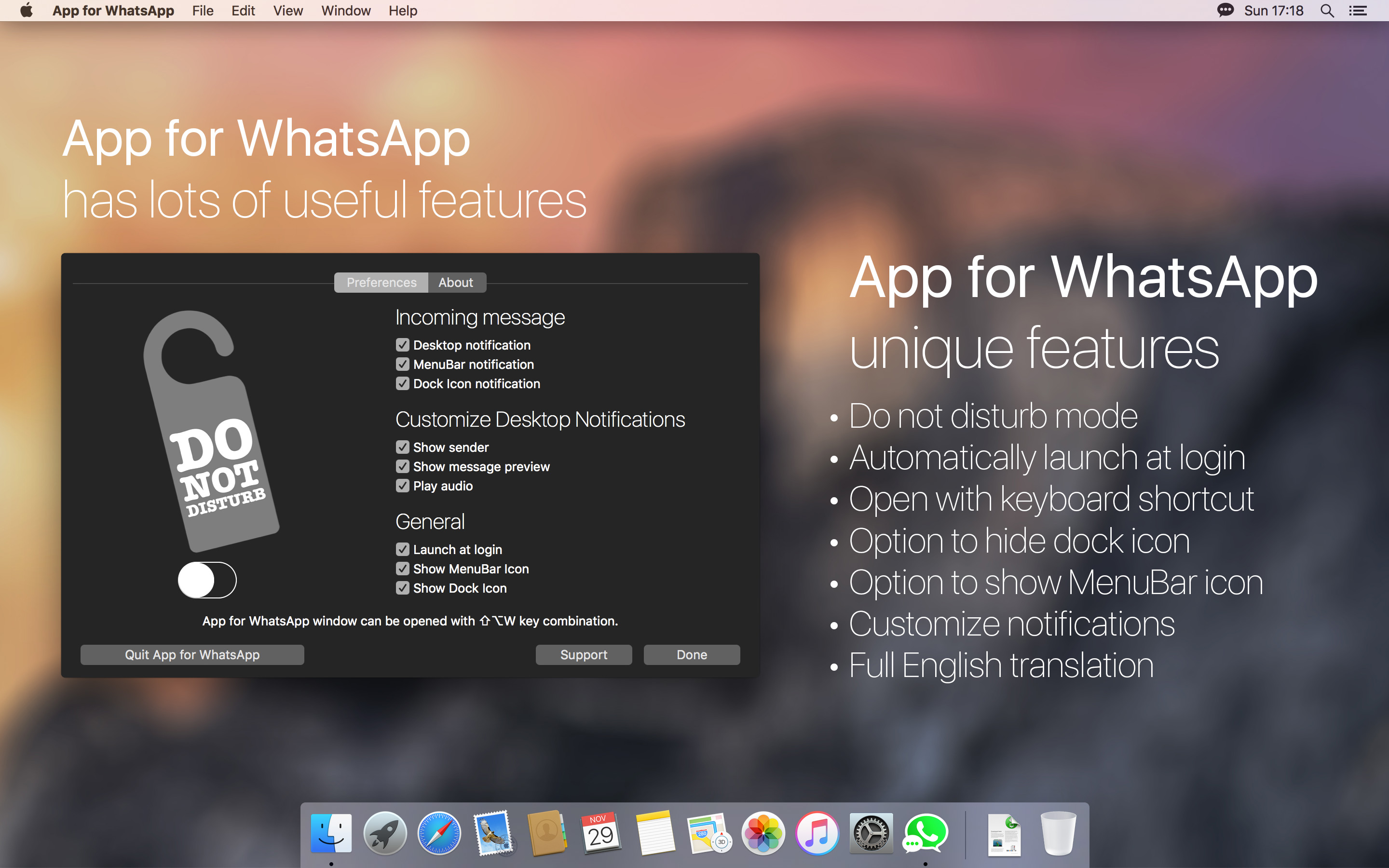
Task: Open System Preferences gear icon
Action: 871,833
